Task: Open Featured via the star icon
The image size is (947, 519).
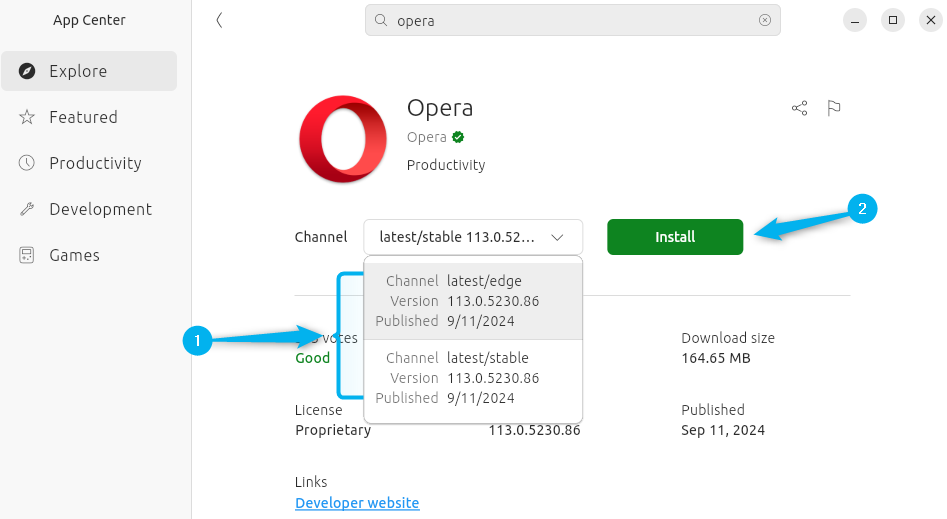Action: [x=28, y=117]
